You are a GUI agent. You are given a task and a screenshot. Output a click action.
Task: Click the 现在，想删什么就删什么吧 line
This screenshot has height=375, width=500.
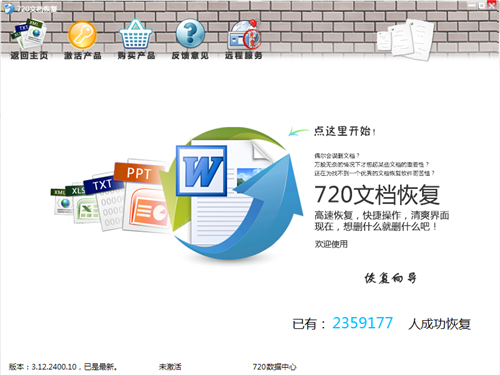click(376, 227)
